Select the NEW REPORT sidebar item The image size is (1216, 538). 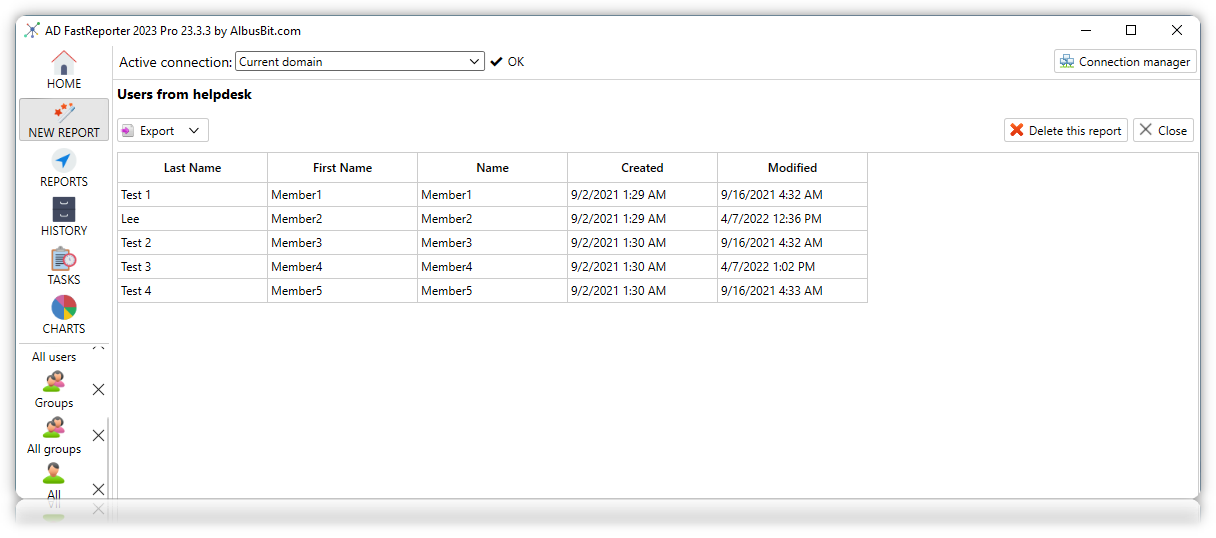64,119
